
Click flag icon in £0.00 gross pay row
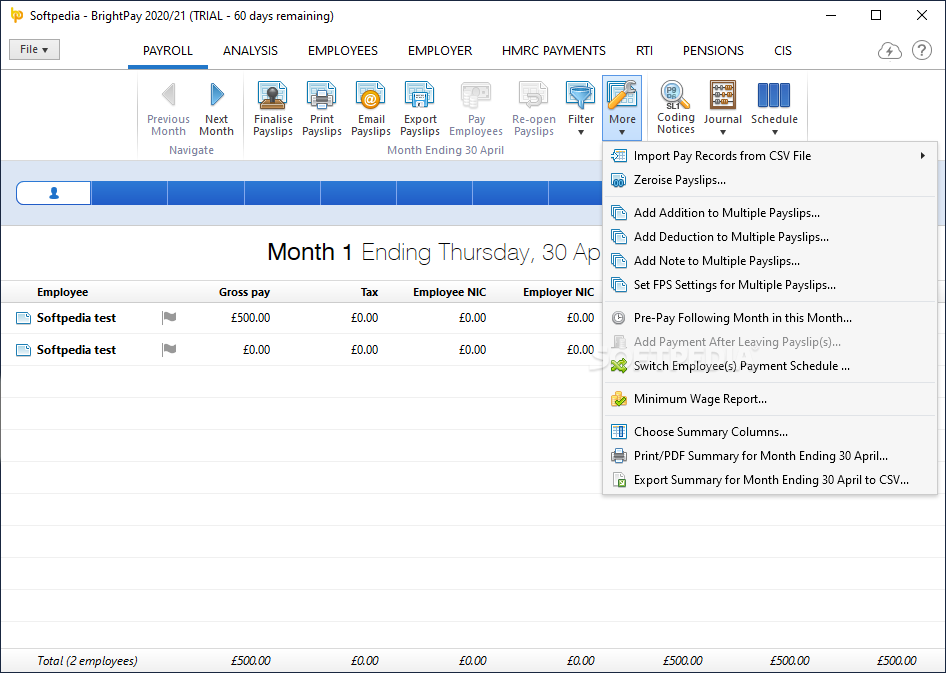click(170, 349)
